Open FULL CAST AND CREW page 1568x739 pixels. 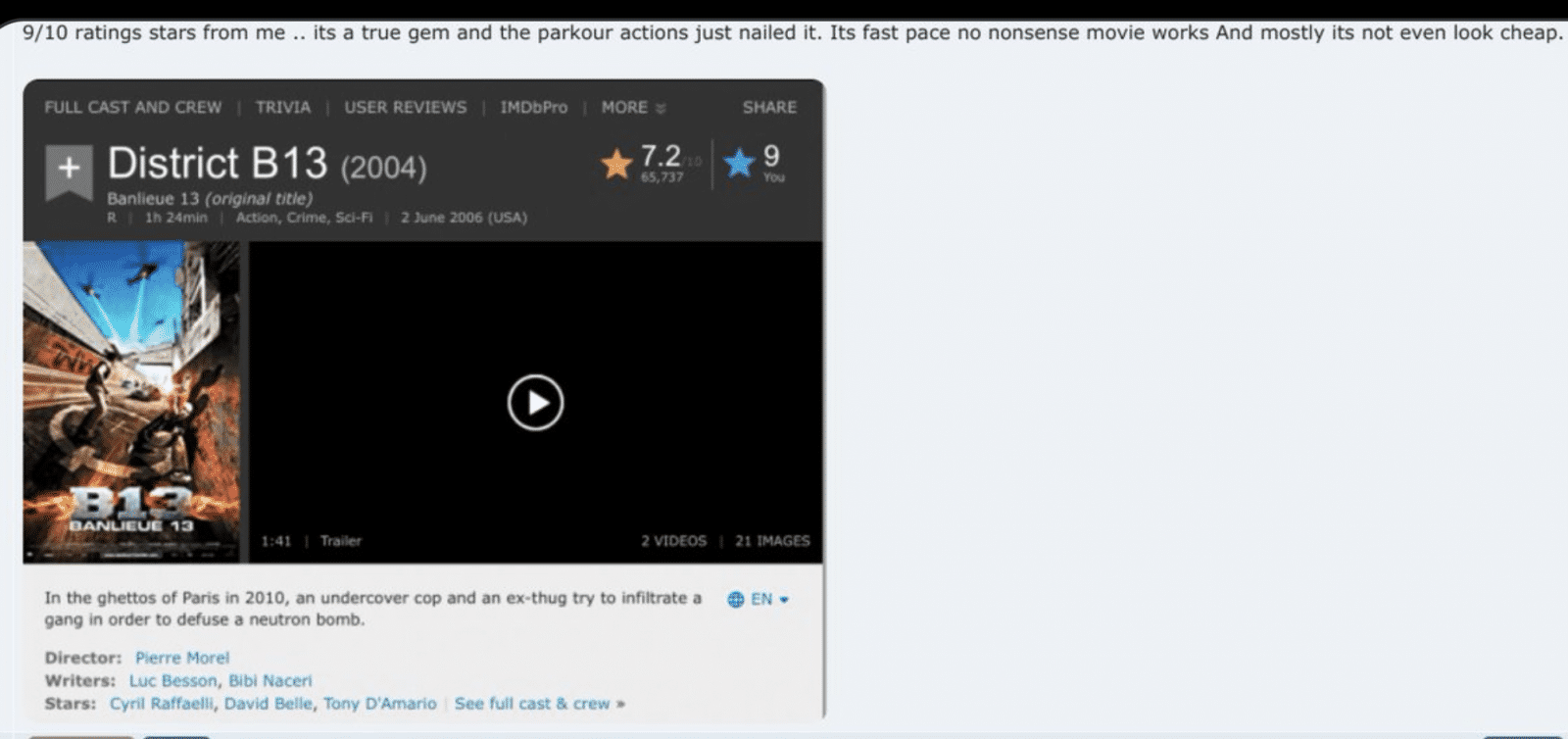coord(132,107)
